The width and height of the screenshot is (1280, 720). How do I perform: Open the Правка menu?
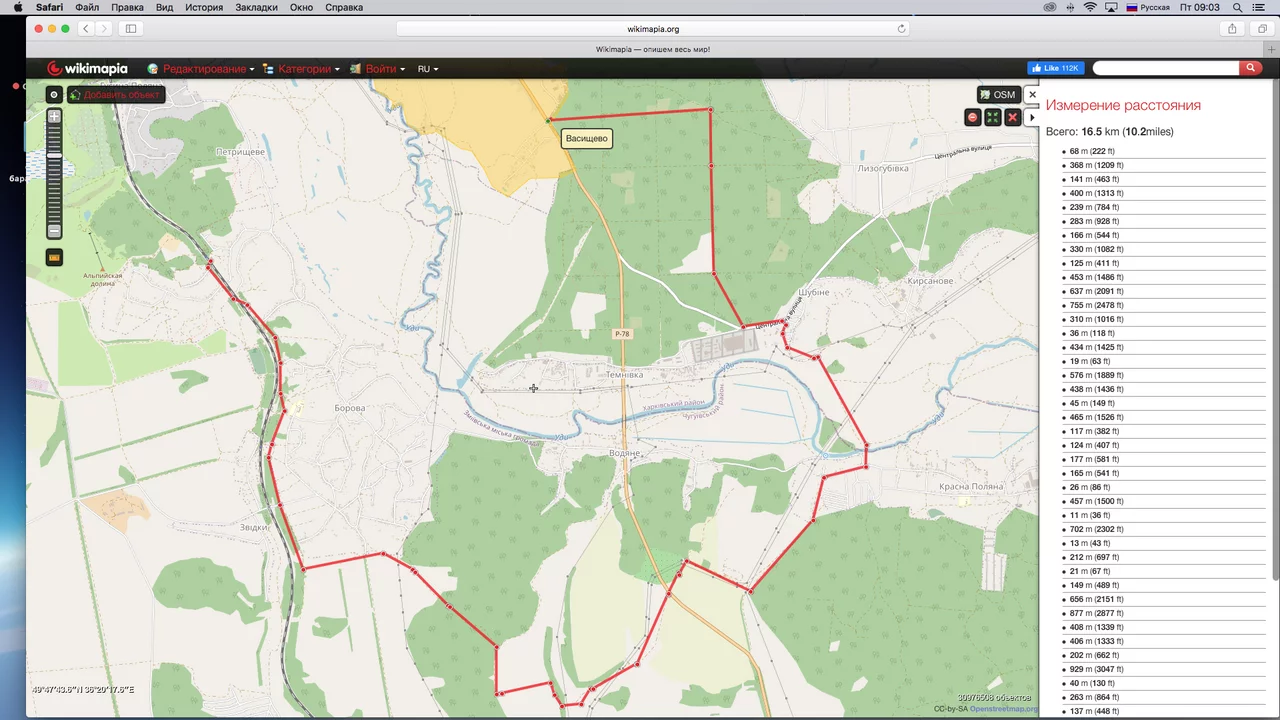coord(127,7)
